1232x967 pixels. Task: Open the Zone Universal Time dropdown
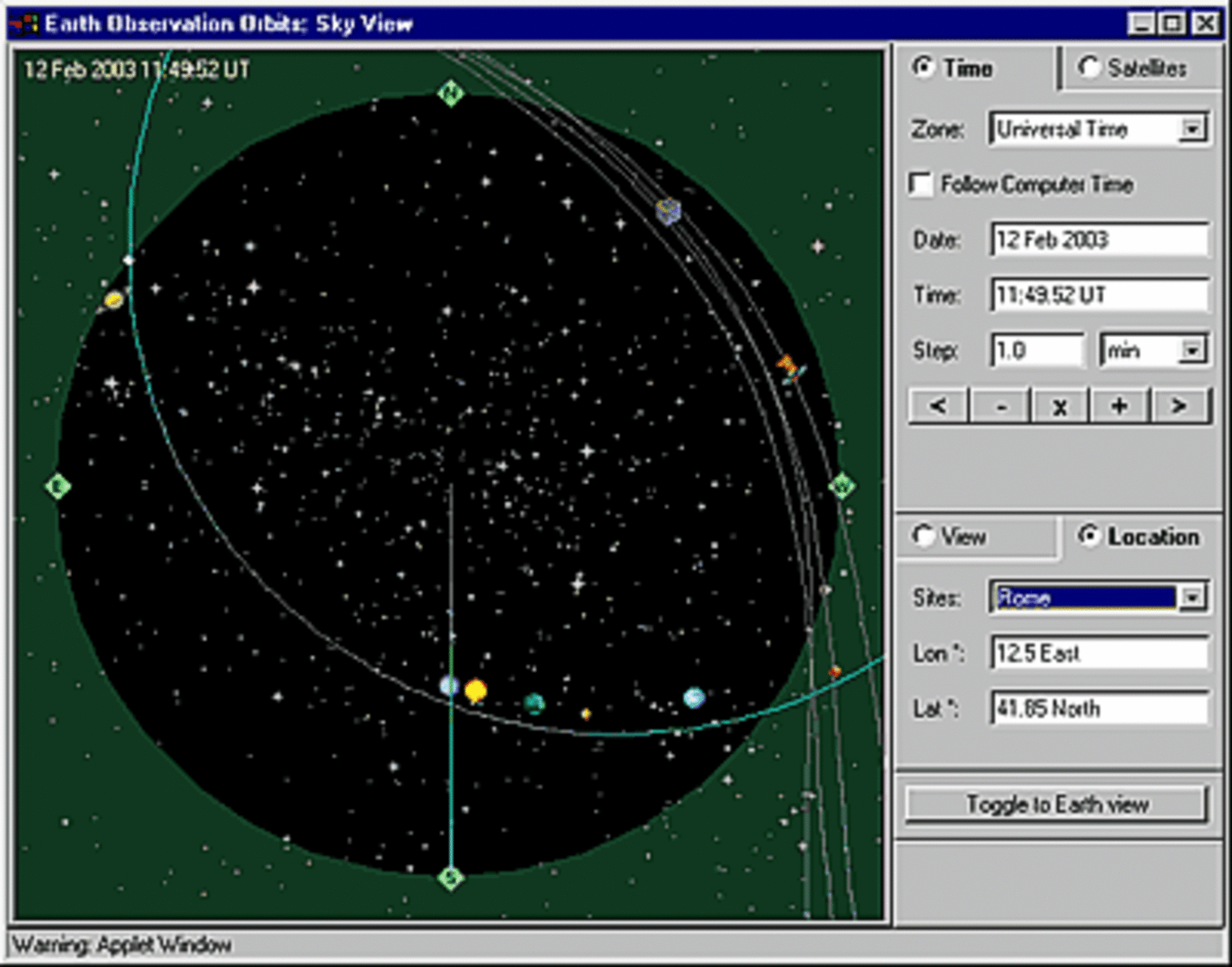click(1192, 129)
